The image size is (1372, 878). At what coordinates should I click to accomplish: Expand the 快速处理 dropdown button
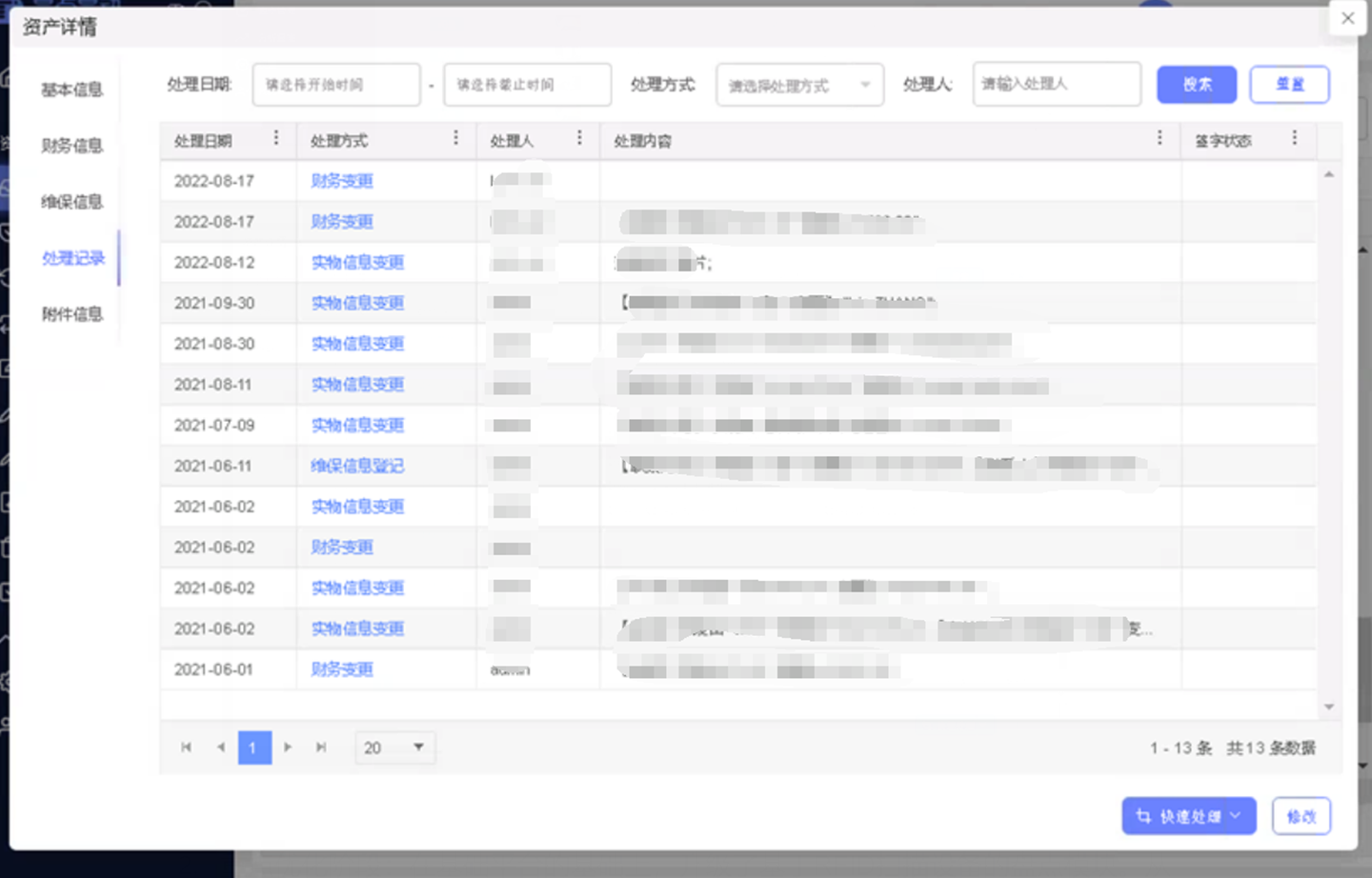(x=1188, y=816)
